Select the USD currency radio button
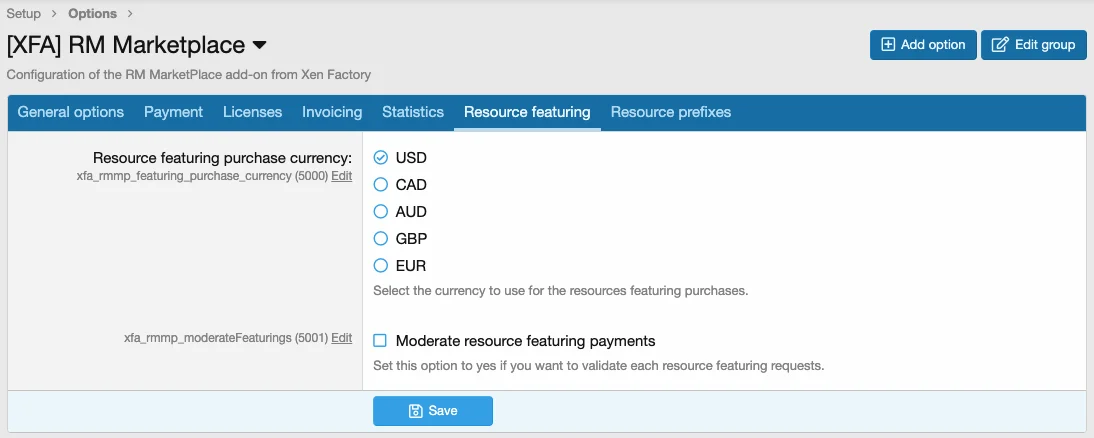The height and width of the screenshot is (438, 1094). click(380, 158)
